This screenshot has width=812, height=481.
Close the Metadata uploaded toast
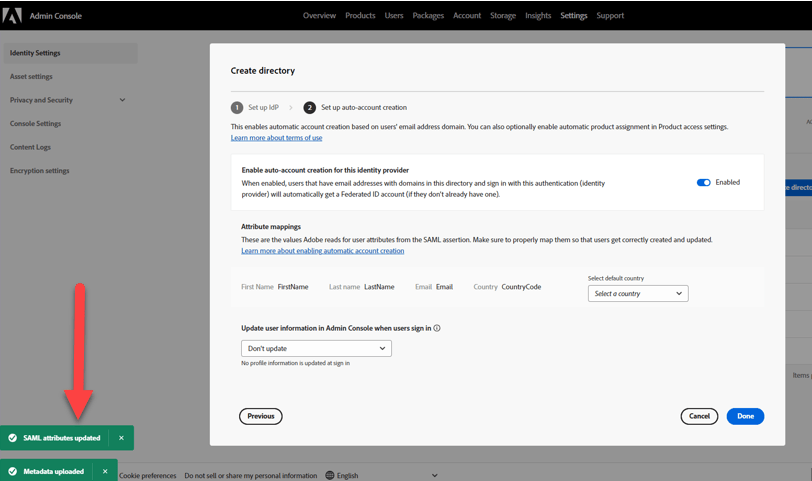point(105,471)
